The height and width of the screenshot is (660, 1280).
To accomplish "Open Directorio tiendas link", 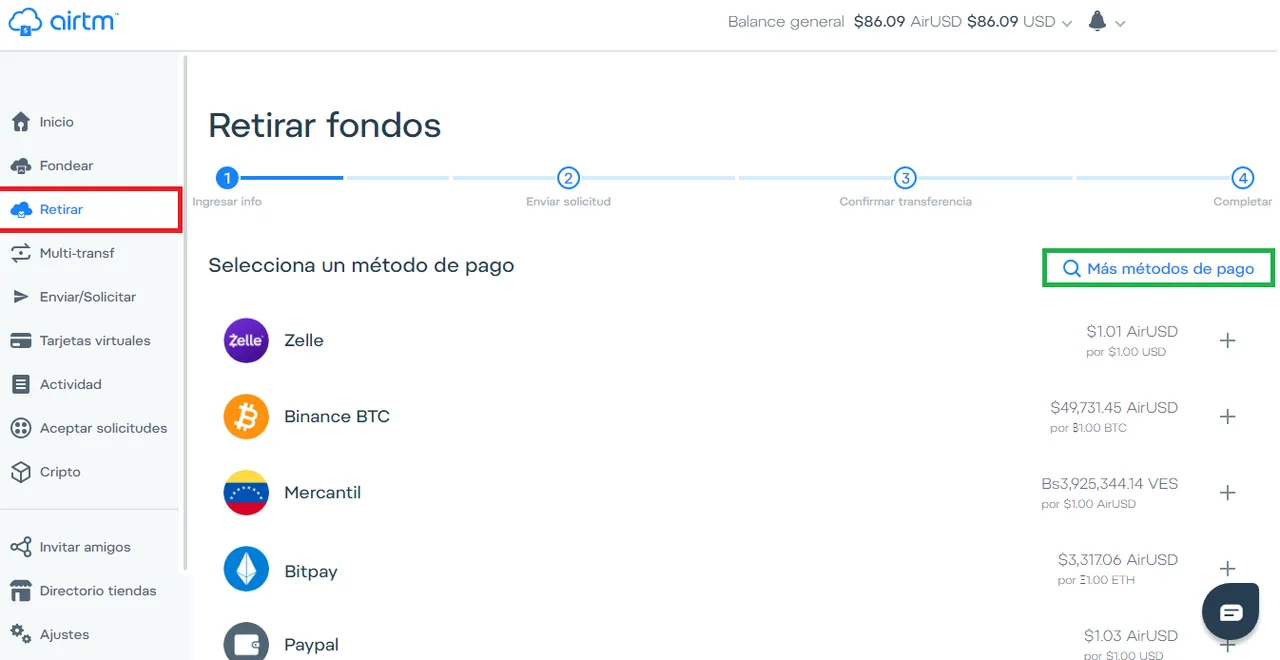I will tap(98, 591).
